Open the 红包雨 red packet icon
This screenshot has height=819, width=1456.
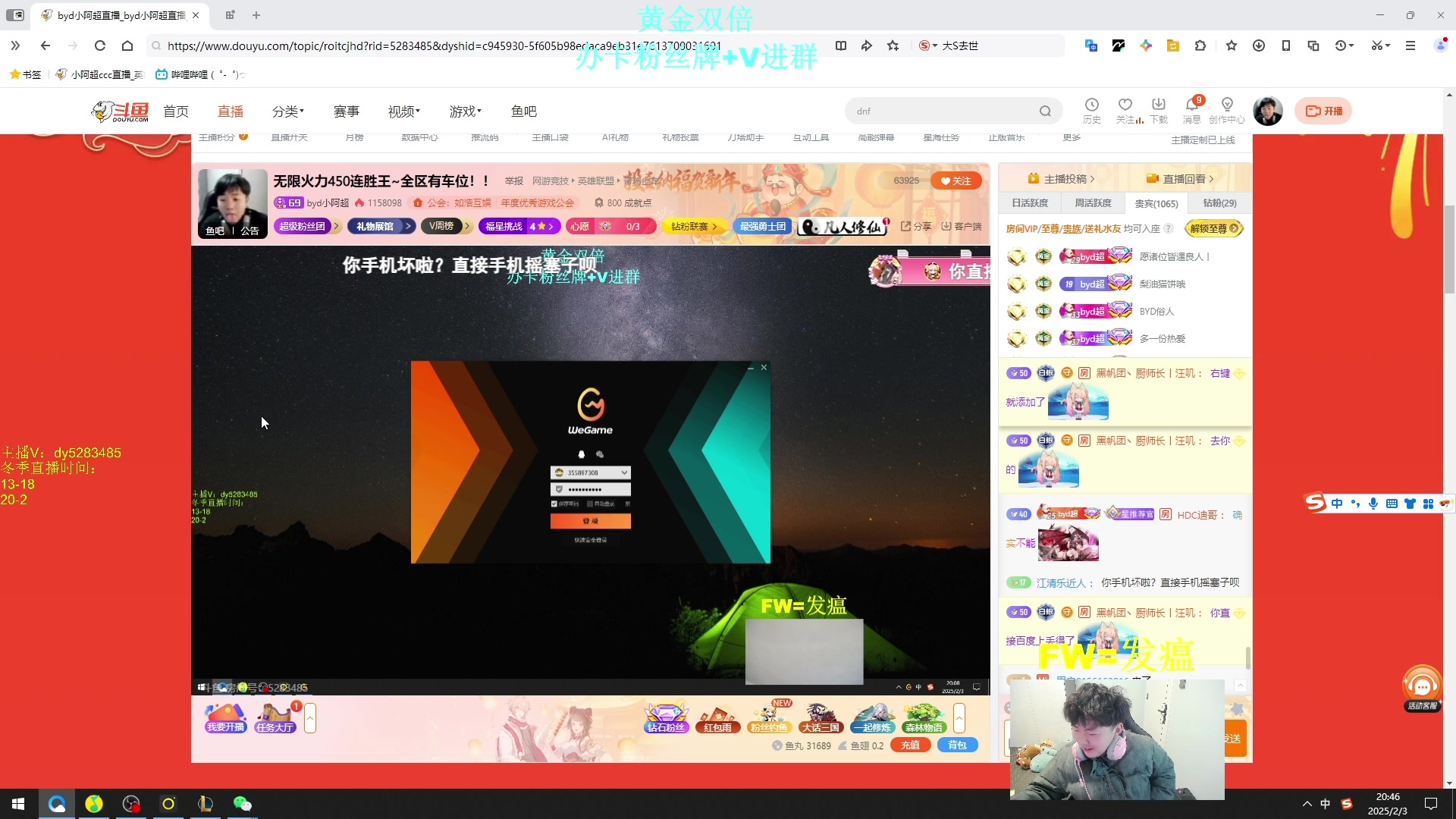pos(717,717)
